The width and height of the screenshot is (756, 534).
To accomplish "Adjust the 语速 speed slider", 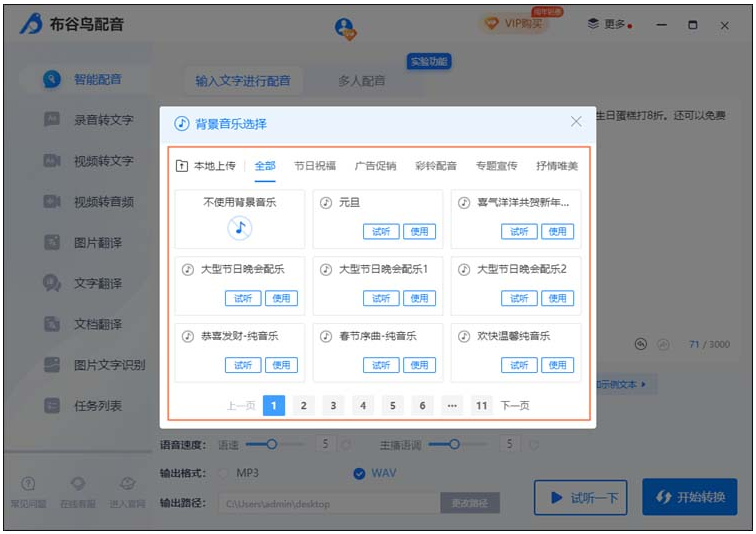I will click(x=270, y=443).
